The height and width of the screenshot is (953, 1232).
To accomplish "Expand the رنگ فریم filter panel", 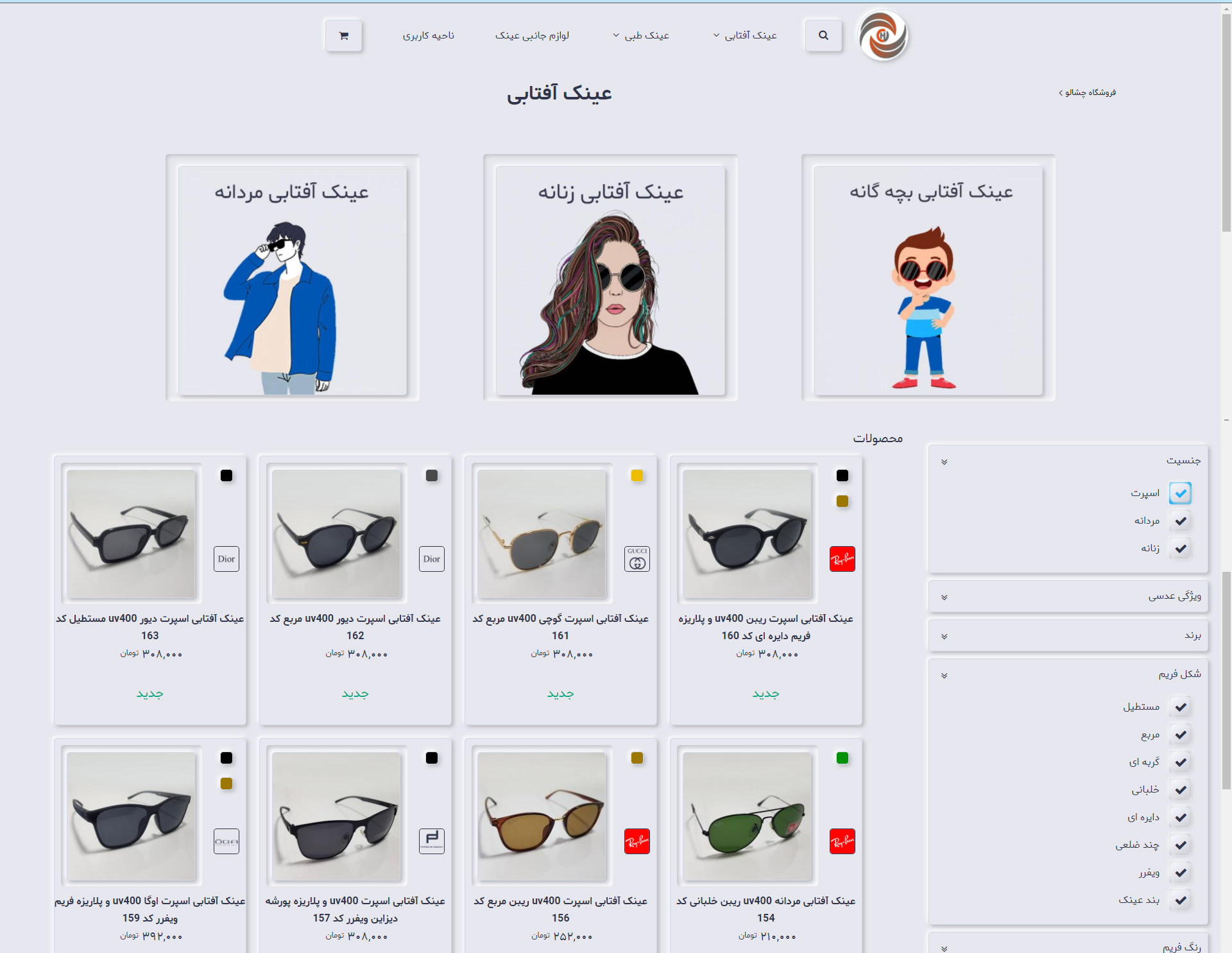I will pos(944,948).
